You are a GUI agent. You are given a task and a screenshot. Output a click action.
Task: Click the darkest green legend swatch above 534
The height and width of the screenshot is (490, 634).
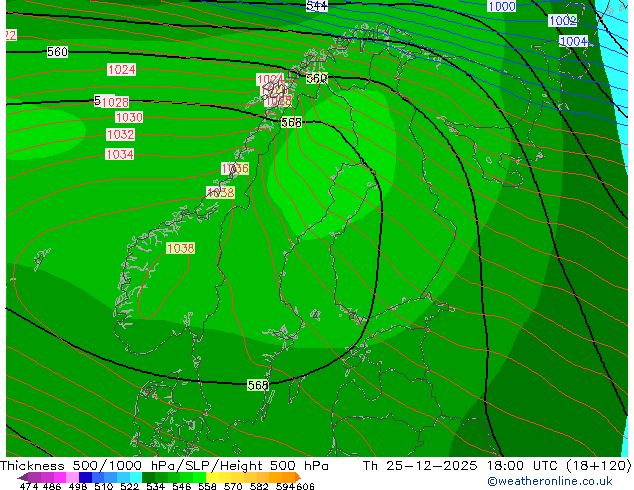click(148, 477)
